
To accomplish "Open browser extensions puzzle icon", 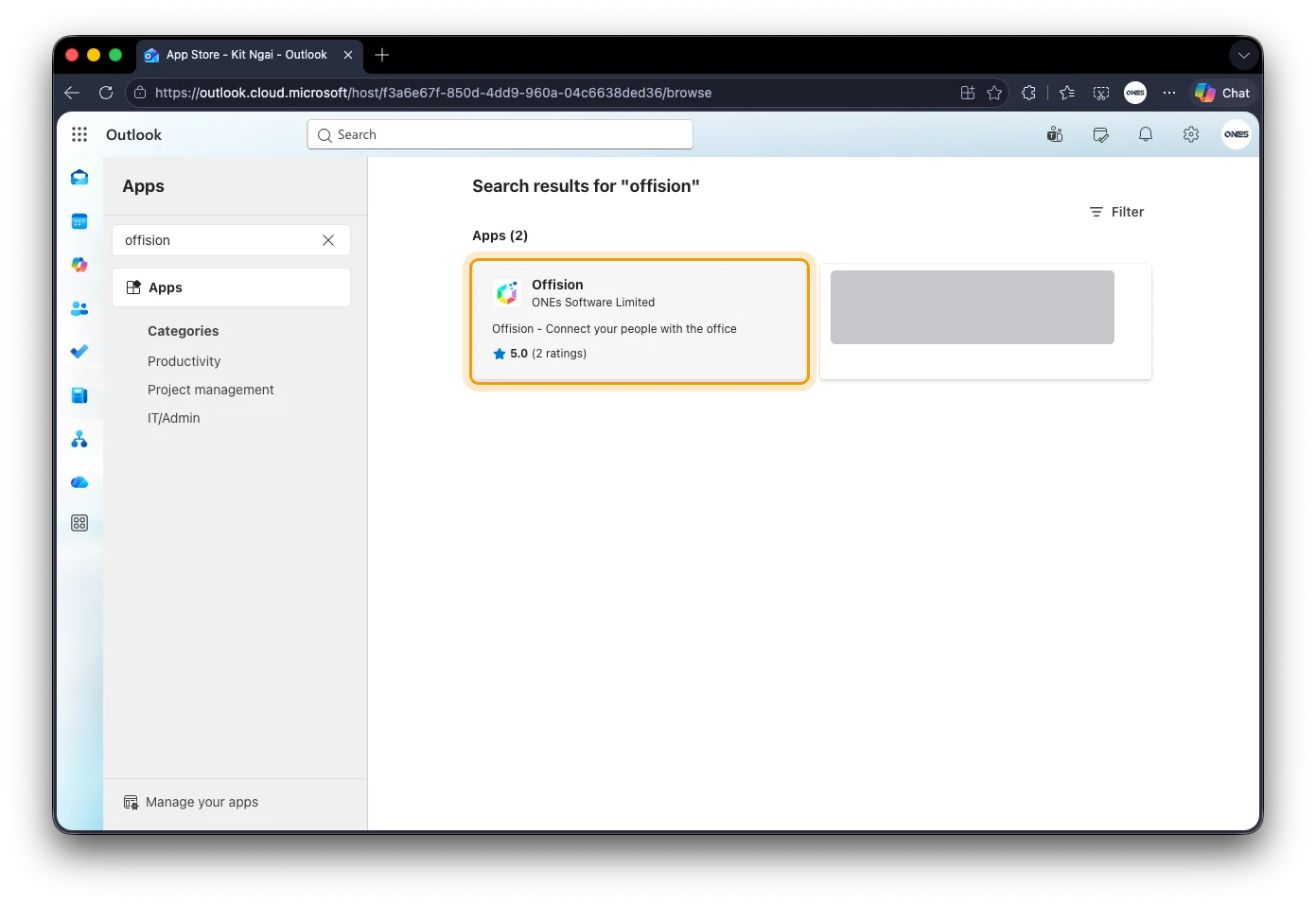I will coord(1028,93).
